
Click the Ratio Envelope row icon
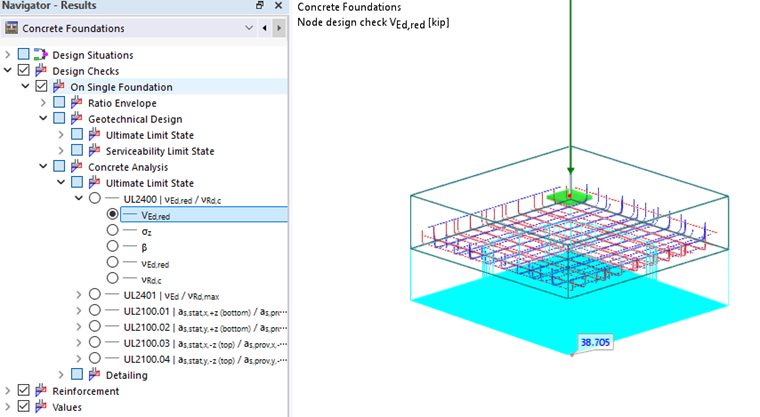pyautogui.click(x=77, y=102)
